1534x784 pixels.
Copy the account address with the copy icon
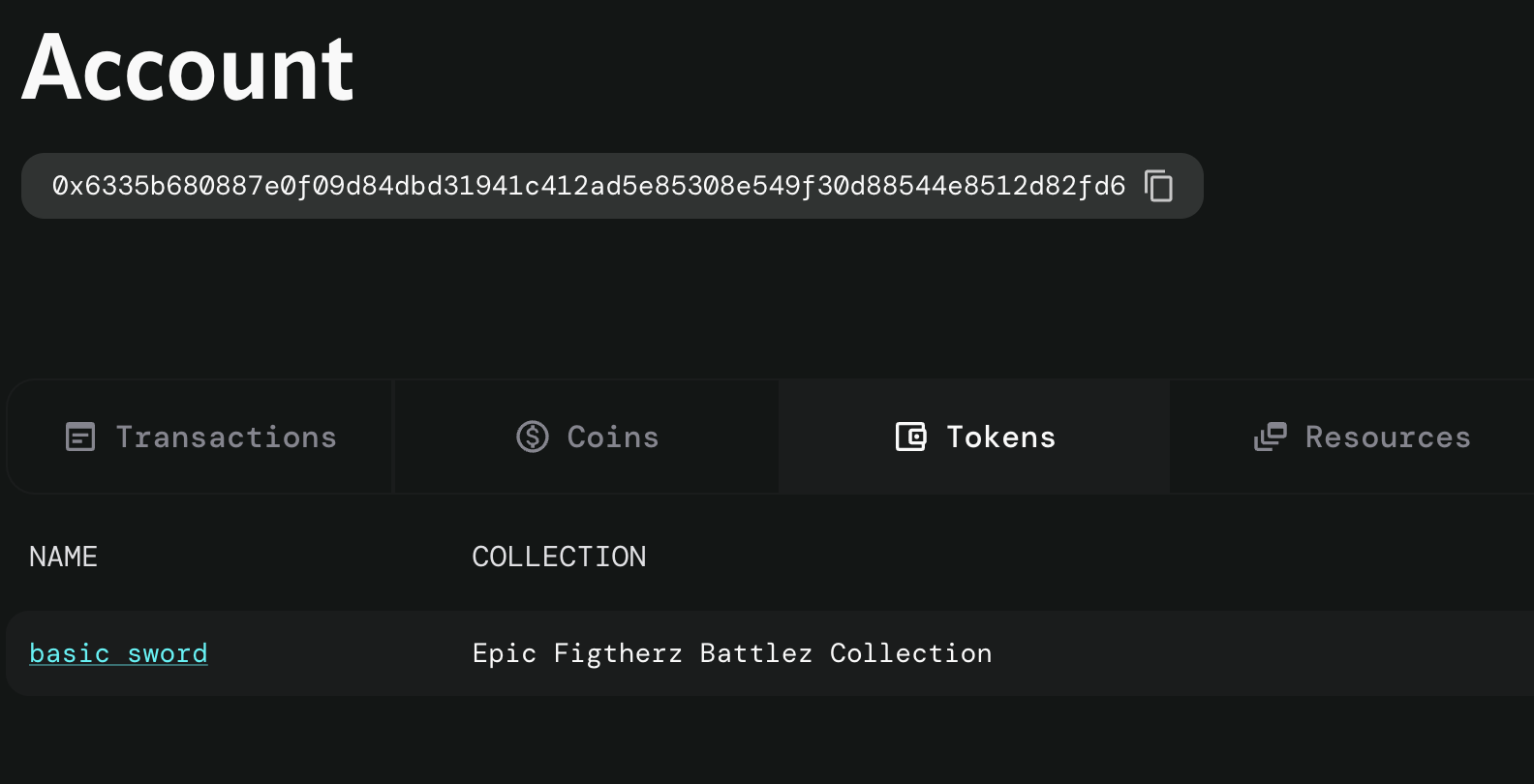tap(1158, 186)
